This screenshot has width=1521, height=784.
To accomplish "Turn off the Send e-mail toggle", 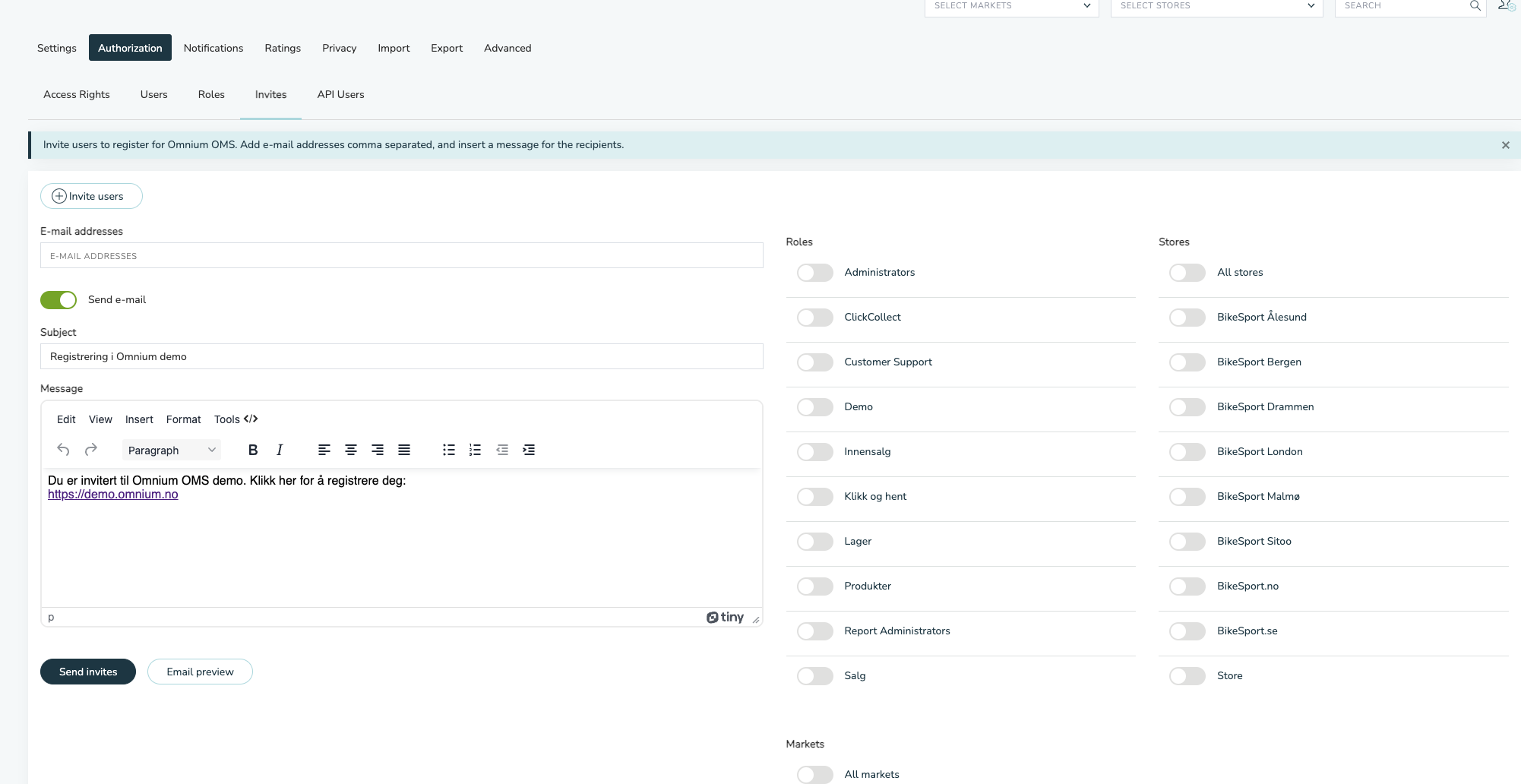I will 58,300.
